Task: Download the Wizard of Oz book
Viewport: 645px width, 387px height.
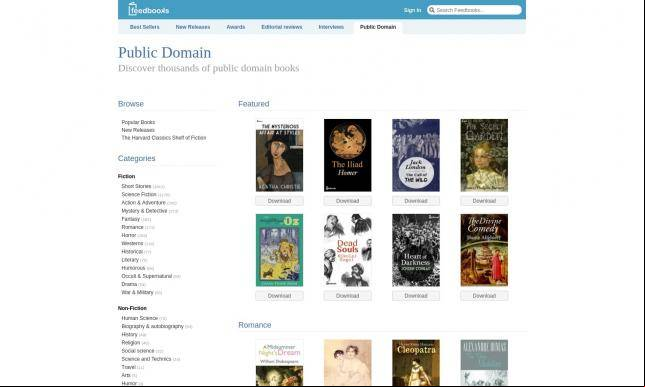Action: (x=279, y=296)
